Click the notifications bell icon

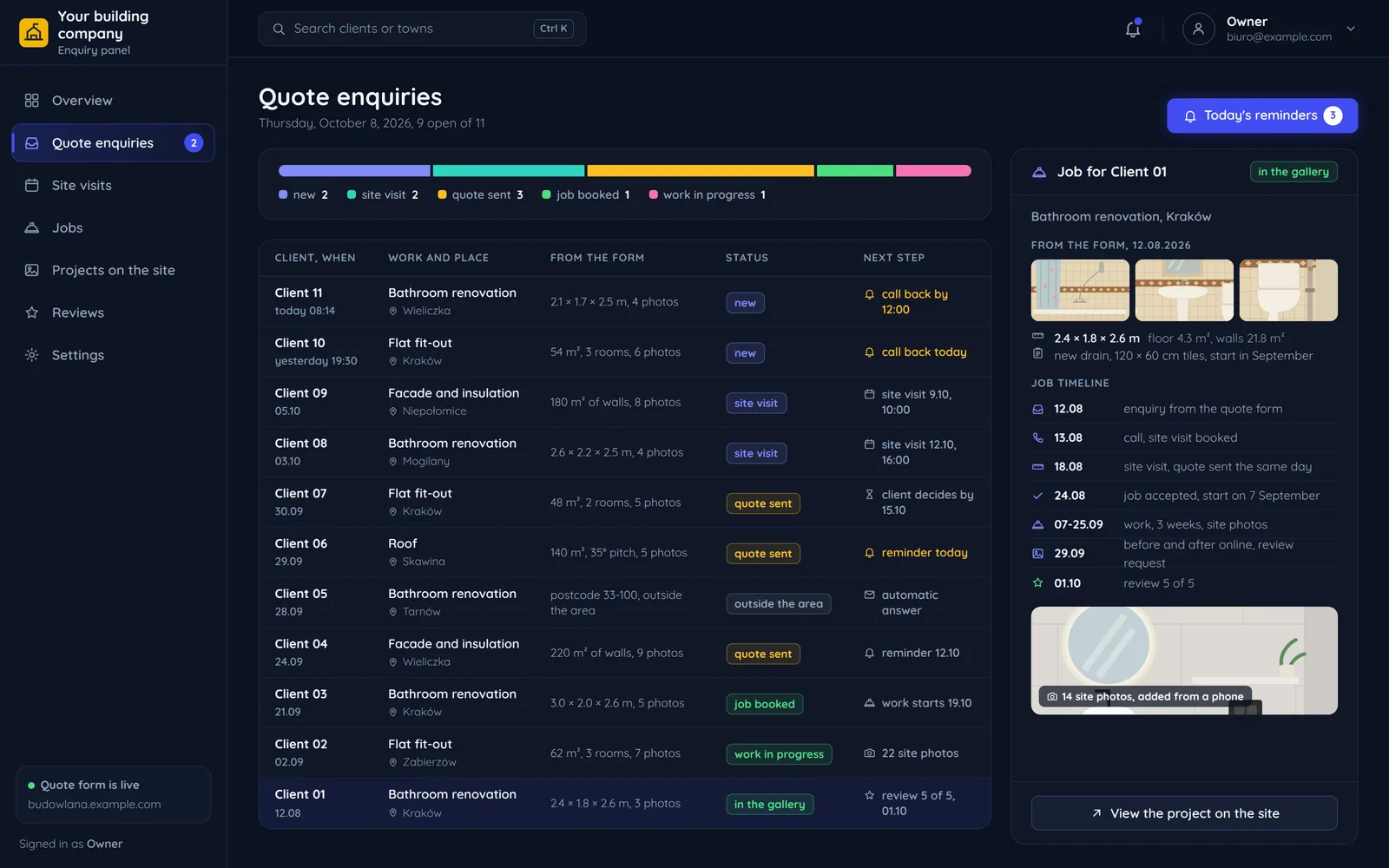click(x=1133, y=29)
